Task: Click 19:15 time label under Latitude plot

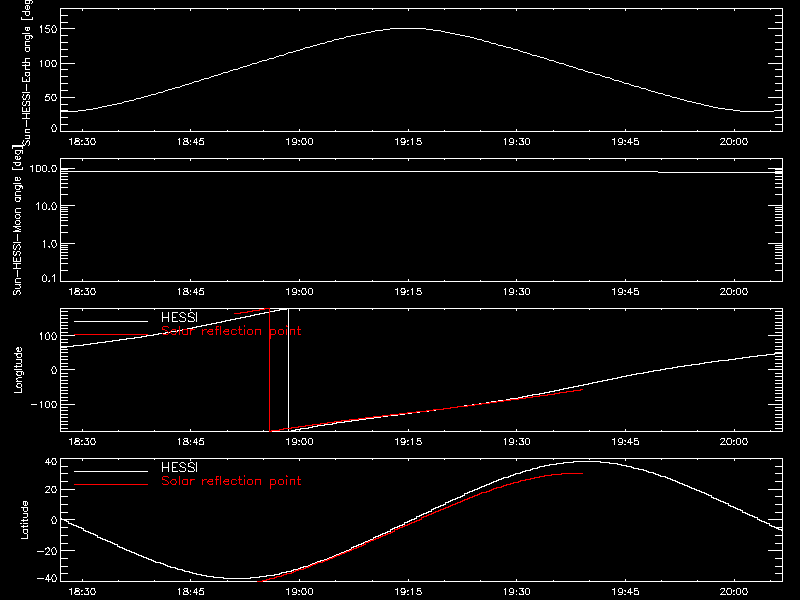Action: tap(408, 592)
